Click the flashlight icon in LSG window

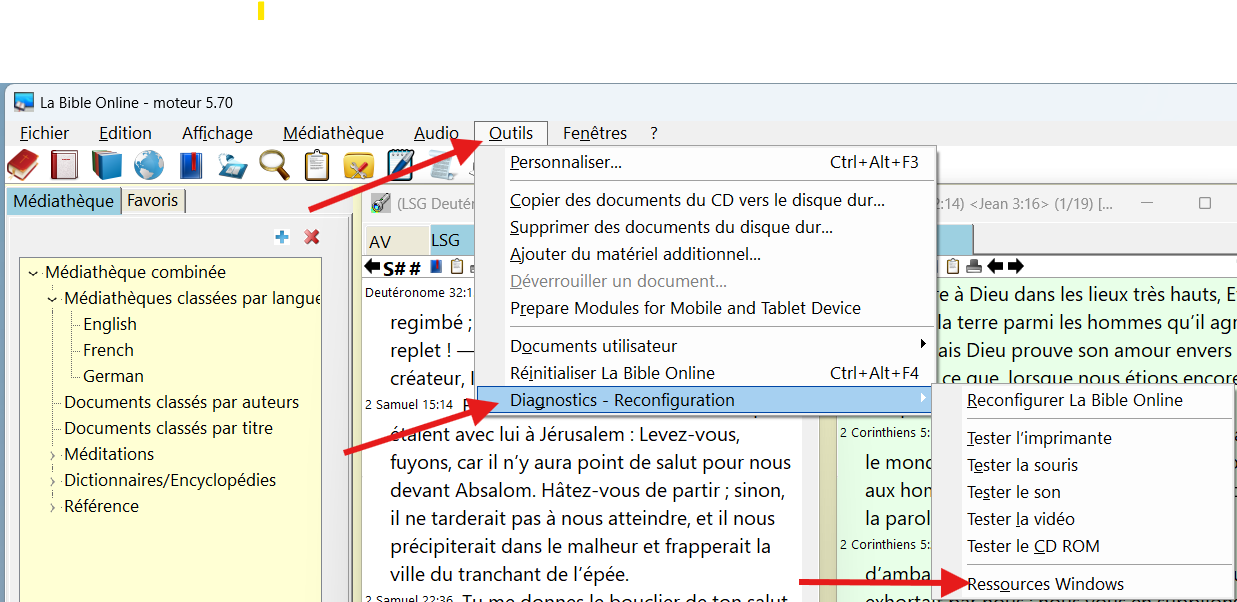click(x=380, y=204)
